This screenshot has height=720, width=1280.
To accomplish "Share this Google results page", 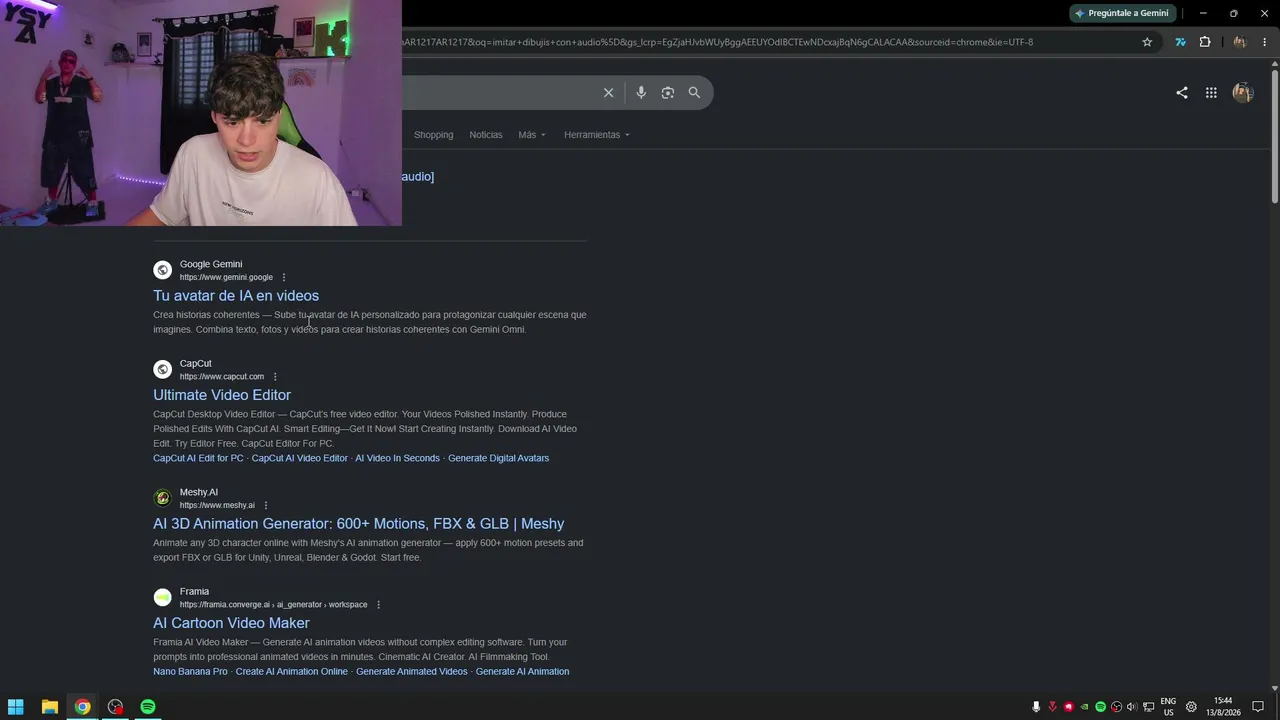I will 1182,92.
